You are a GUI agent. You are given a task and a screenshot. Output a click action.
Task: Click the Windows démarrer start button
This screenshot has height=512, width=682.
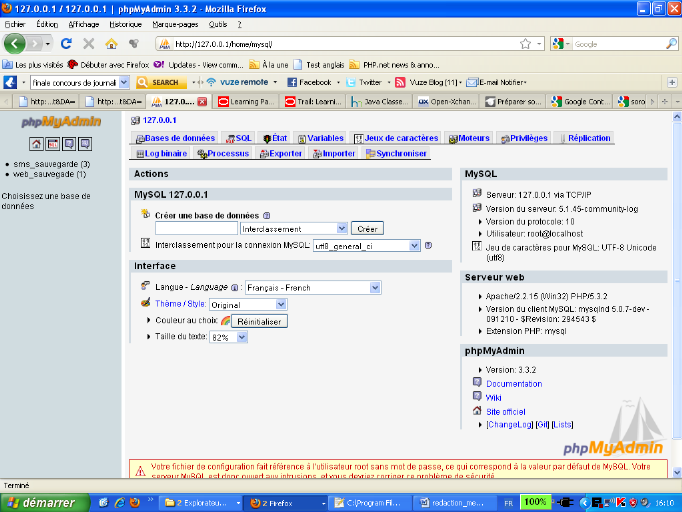pos(45,503)
